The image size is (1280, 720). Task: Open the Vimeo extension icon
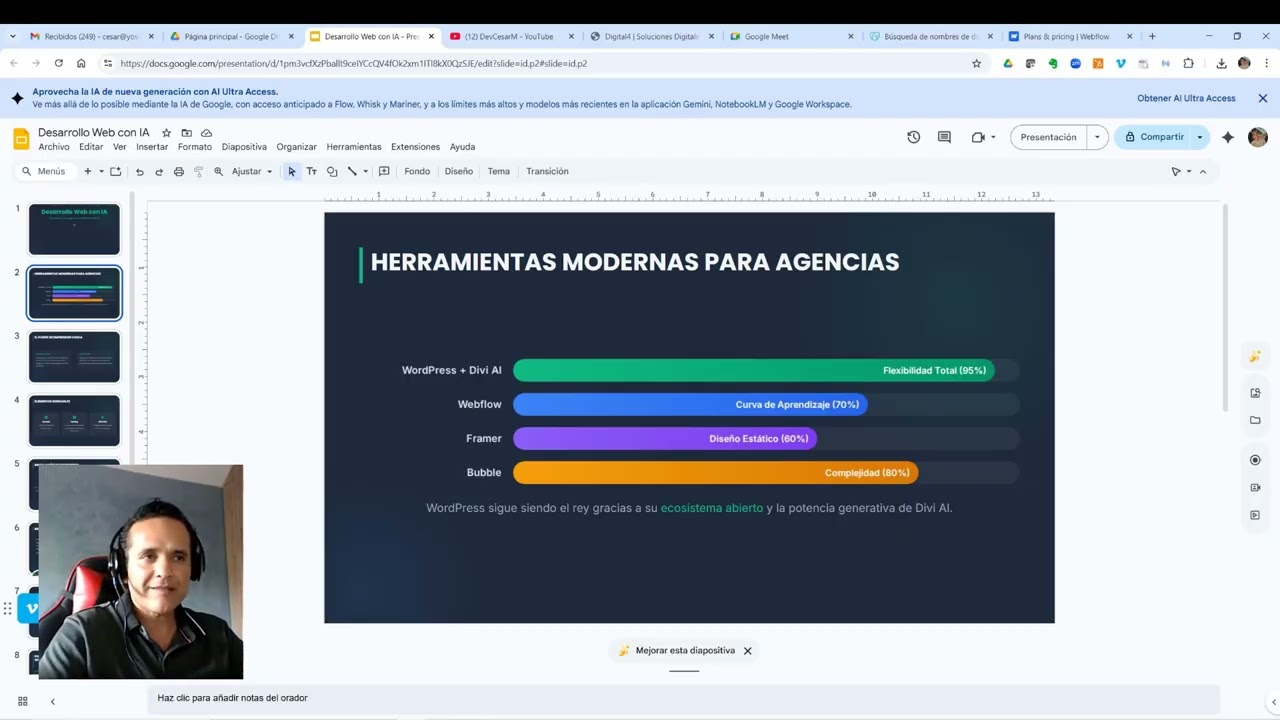tap(1120, 63)
